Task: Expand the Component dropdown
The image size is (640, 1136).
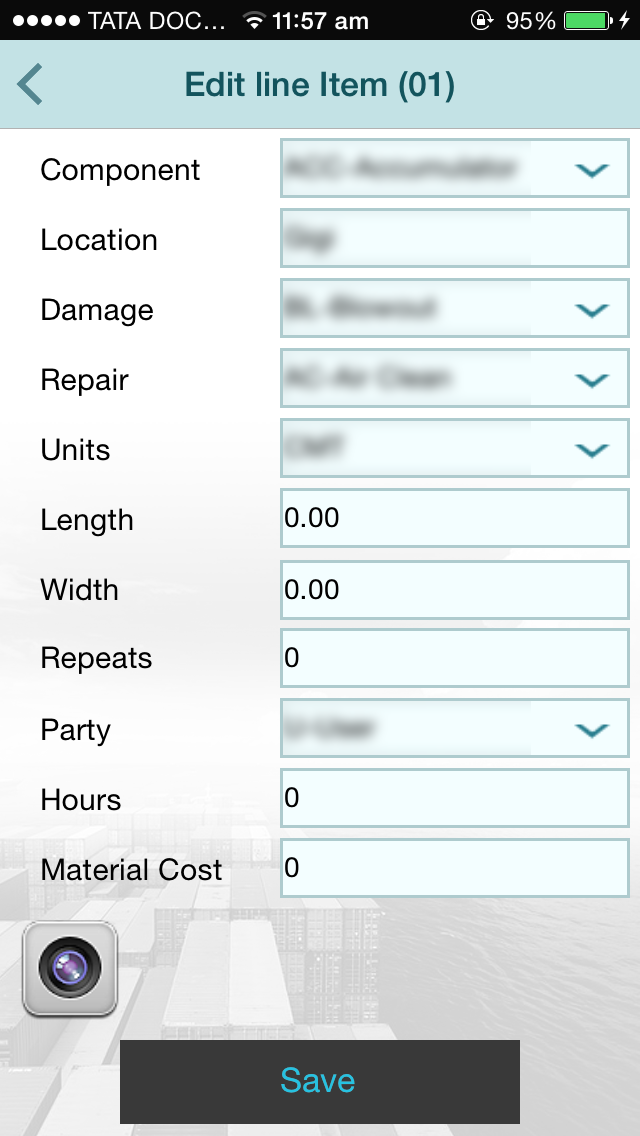Action: [455, 169]
